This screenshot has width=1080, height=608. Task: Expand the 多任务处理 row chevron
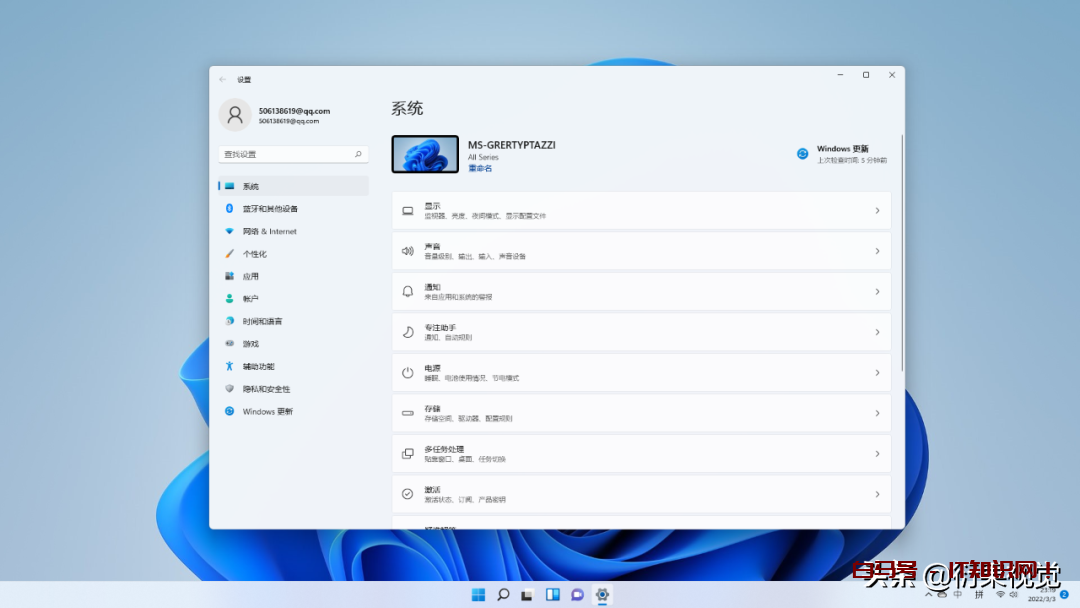pos(877,454)
